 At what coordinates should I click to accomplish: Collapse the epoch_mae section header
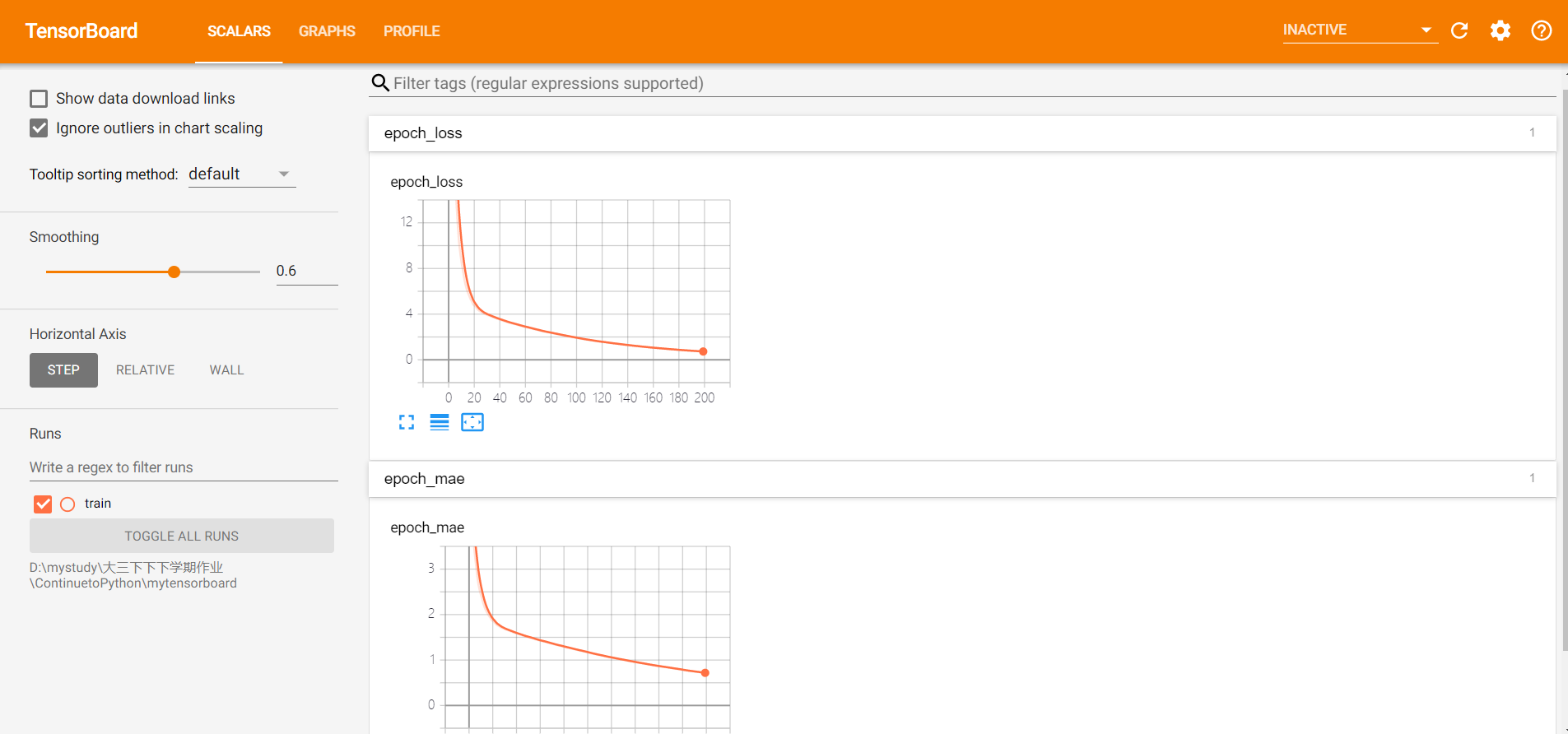click(x=962, y=479)
